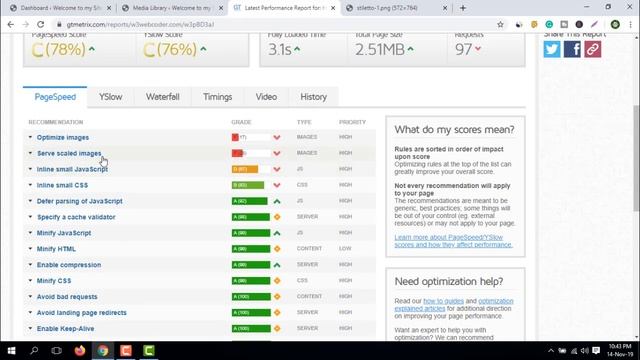Expand Serve scaled images arrow
Image resolution: width=640 pixels, height=360 pixels.
(x=30, y=153)
